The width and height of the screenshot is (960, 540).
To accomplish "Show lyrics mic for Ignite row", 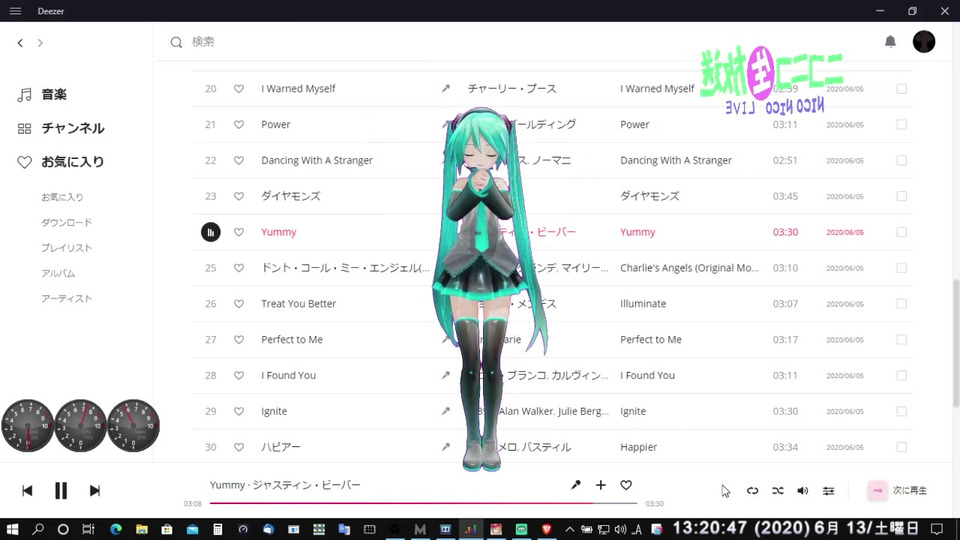I will click(x=446, y=411).
